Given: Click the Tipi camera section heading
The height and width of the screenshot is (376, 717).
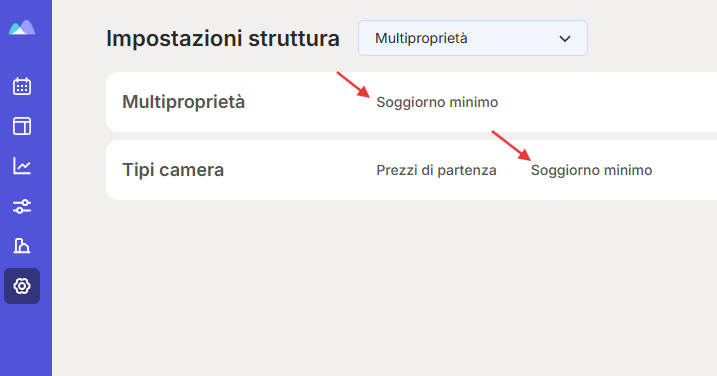Looking at the screenshot, I should click(173, 170).
